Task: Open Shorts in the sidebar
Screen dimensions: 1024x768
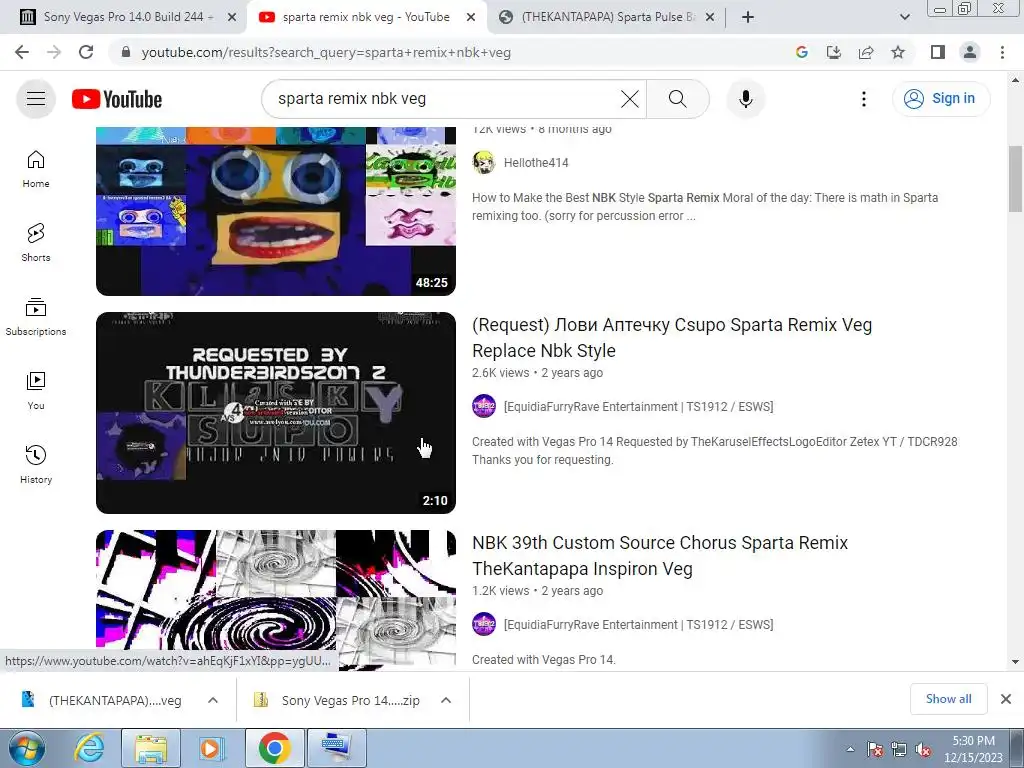Action: [x=36, y=242]
